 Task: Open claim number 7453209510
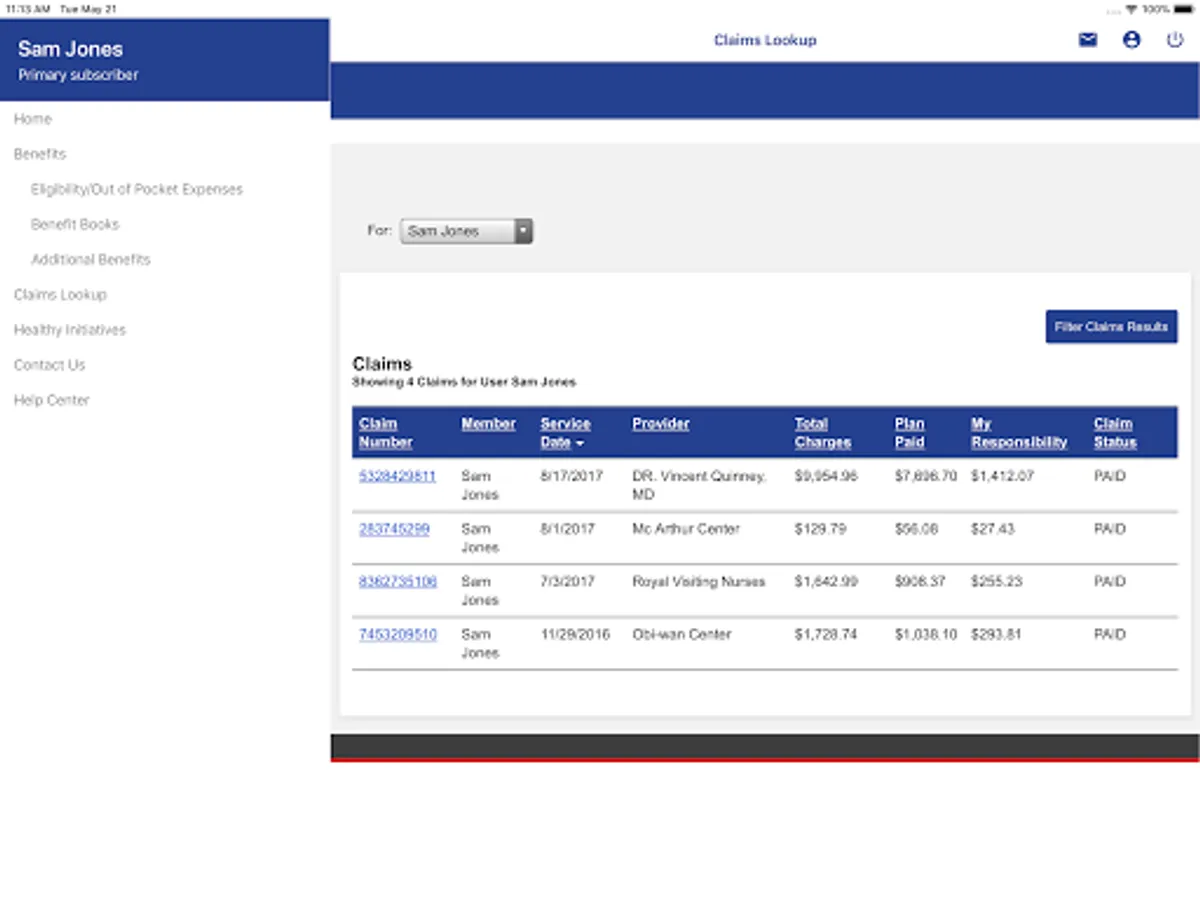(398, 634)
